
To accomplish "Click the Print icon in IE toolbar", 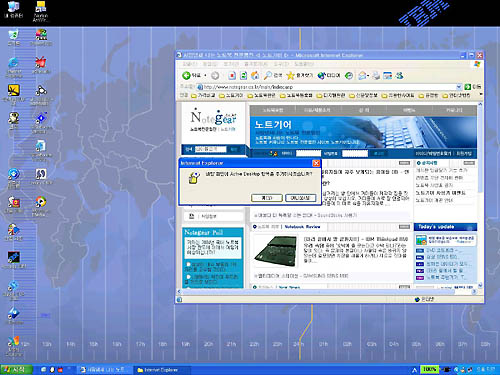I will tap(376, 76).
